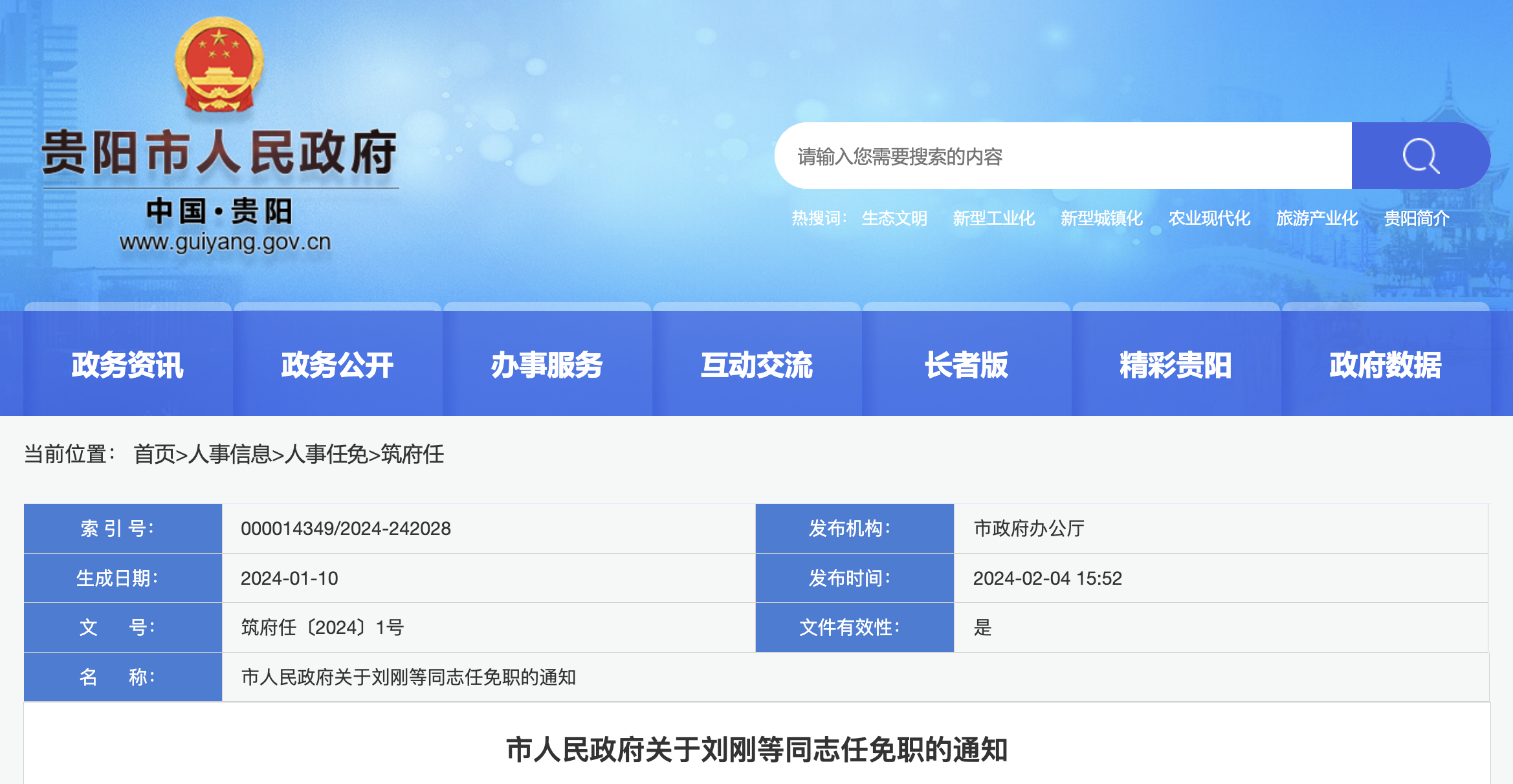
Task: Select index number 000014349/2024-242028
Action: click(x=346, y=528)
